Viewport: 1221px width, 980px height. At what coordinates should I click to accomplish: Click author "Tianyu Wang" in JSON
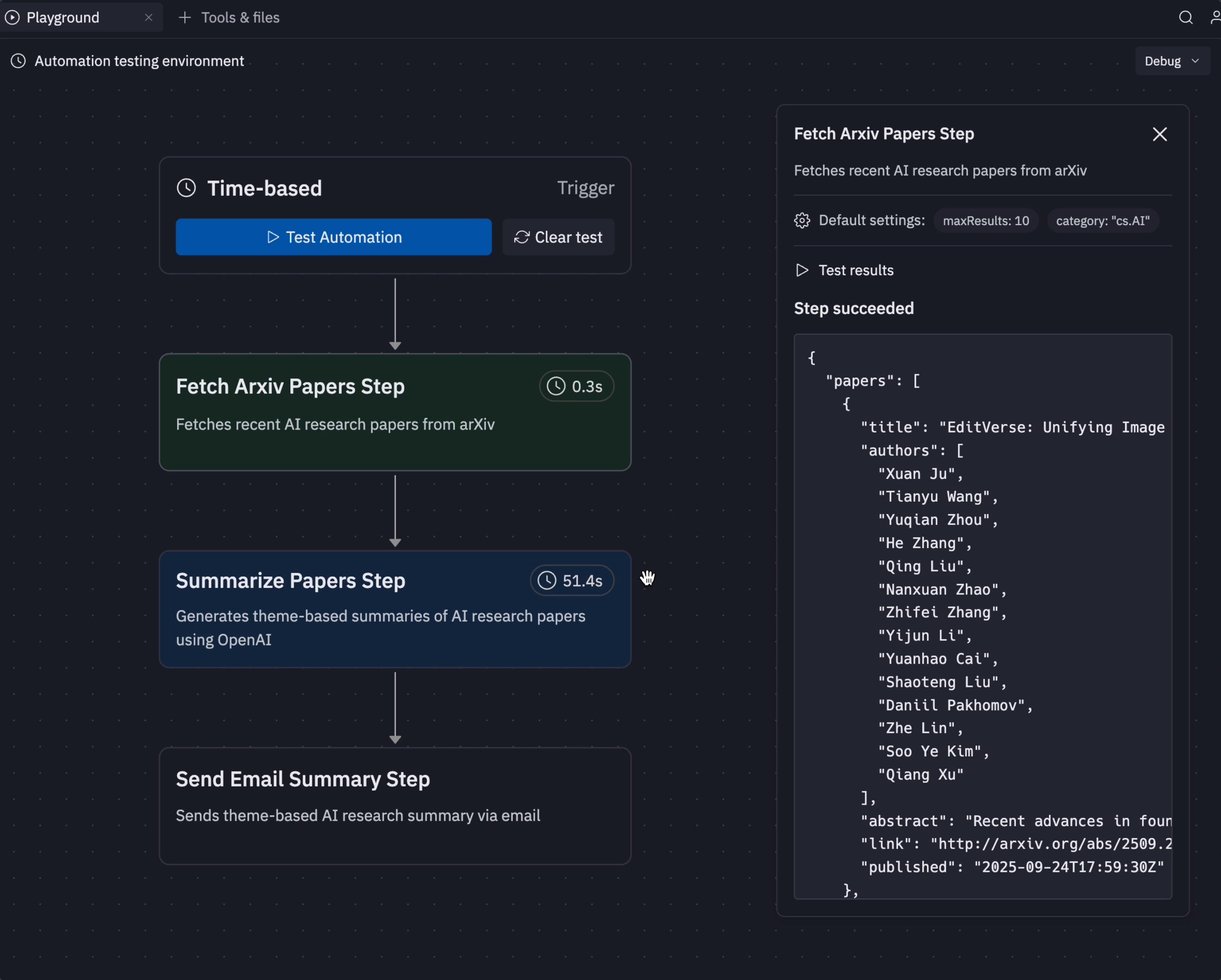[938, 497]
